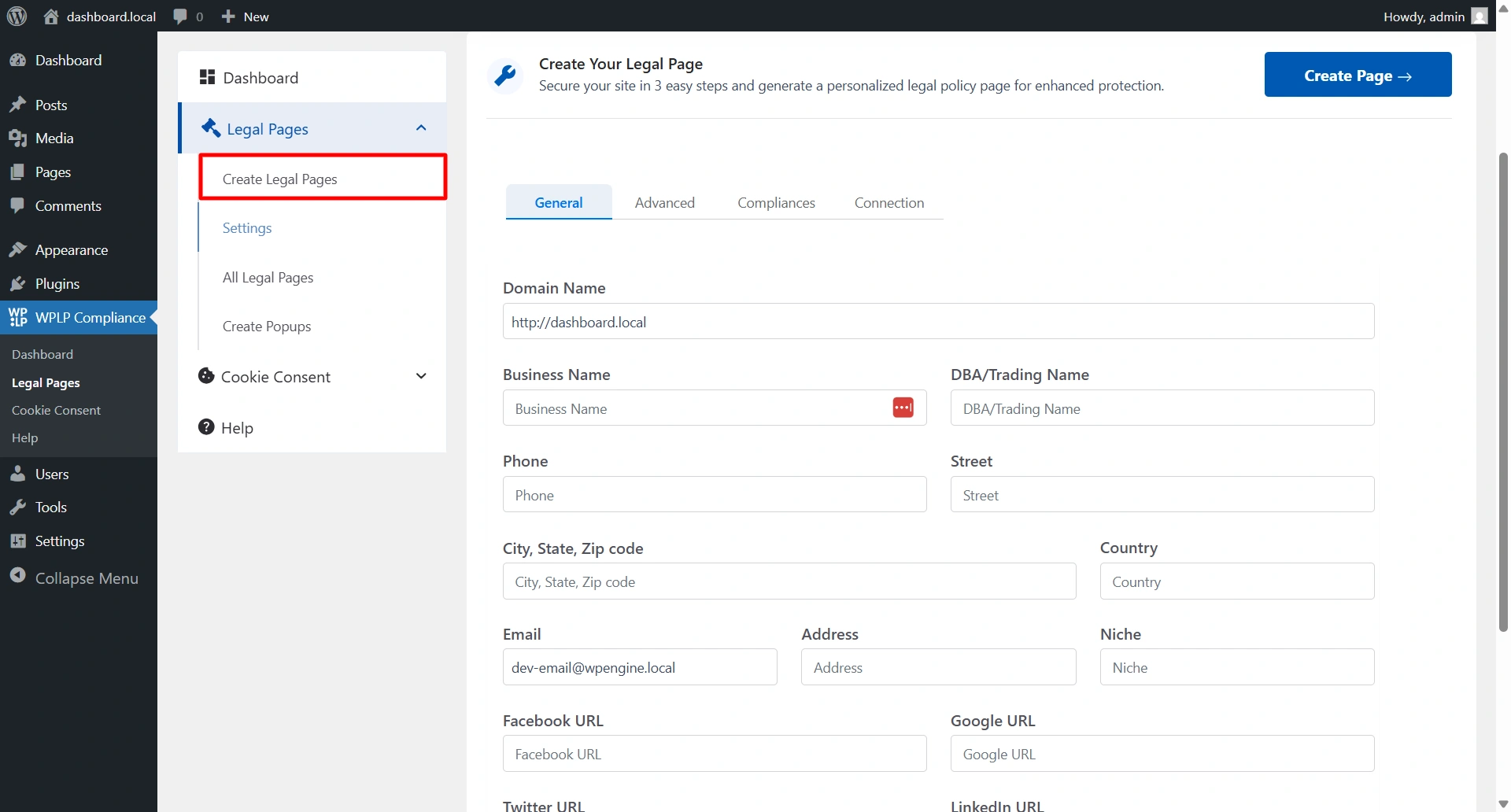
Task: Select the WPLP Compliance sidebar icon
Action: point(19,317)
